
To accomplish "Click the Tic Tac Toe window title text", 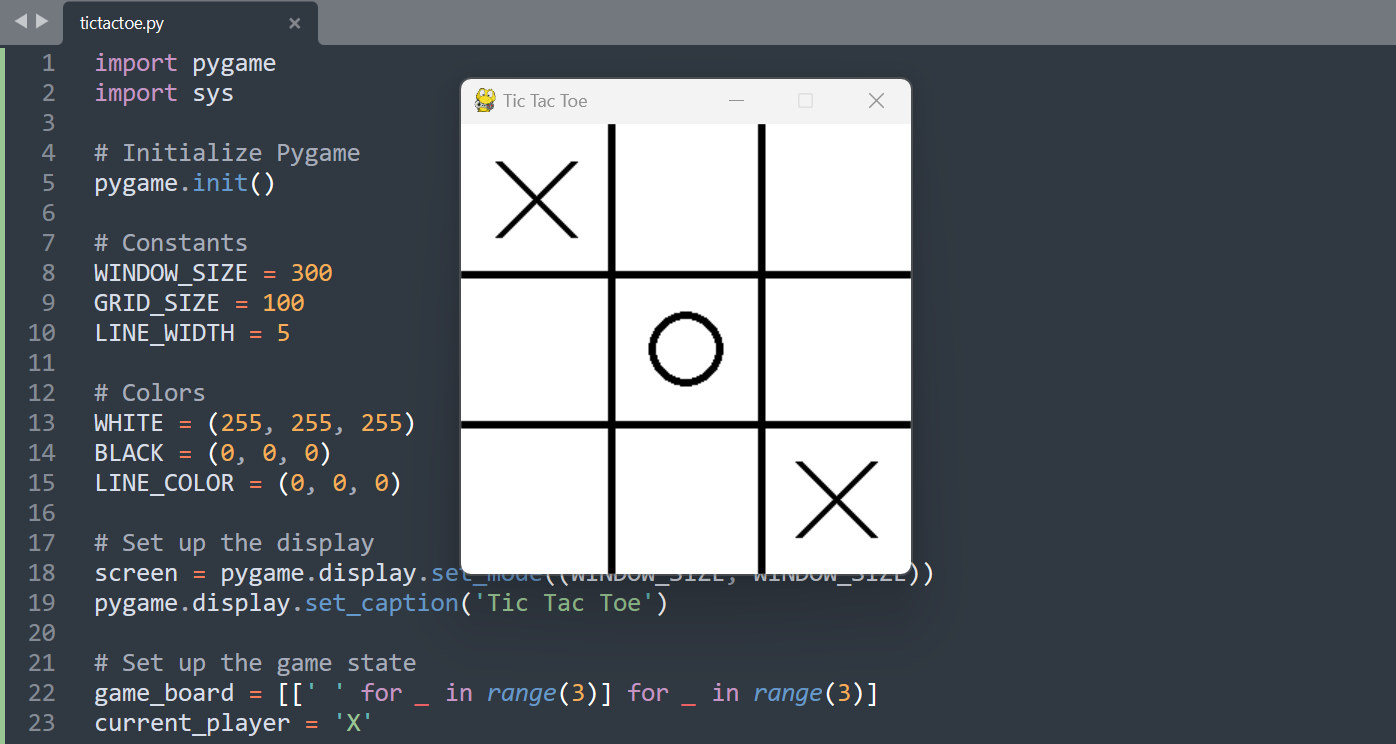I will 545,101.
